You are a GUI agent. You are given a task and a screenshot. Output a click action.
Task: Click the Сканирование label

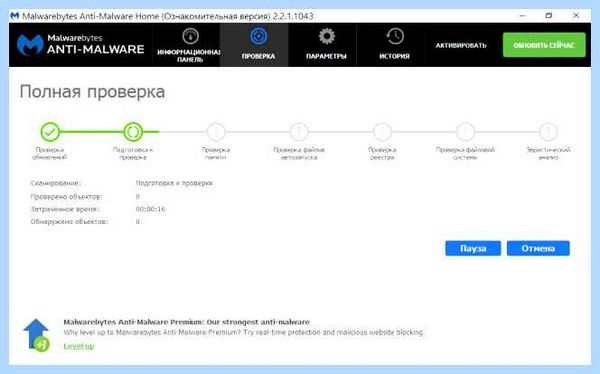coord(56,183)
